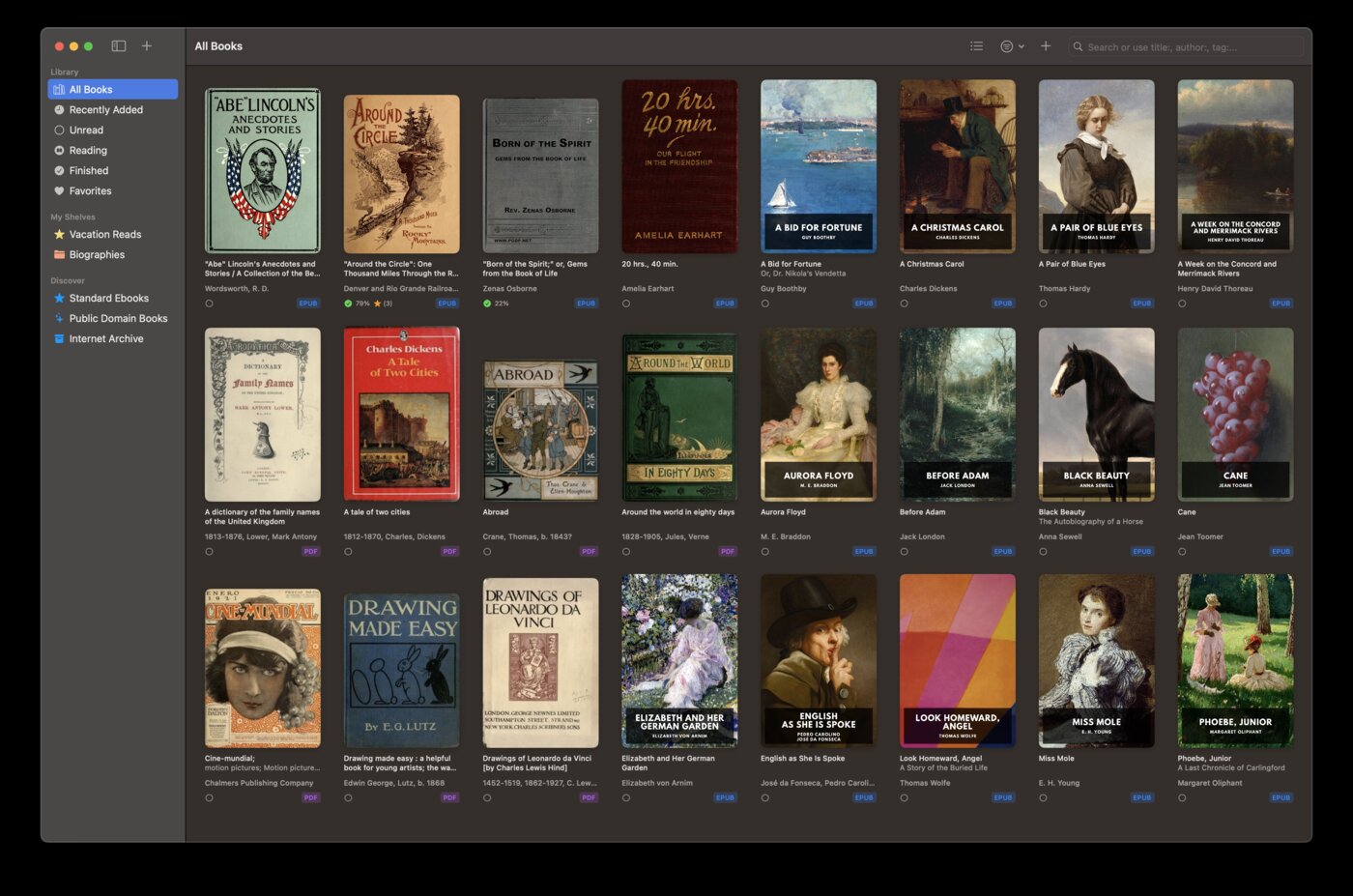The image size is (1353, 896).
Task: Click the Recently Added clock icon
Action: click(x=59, y=109)
